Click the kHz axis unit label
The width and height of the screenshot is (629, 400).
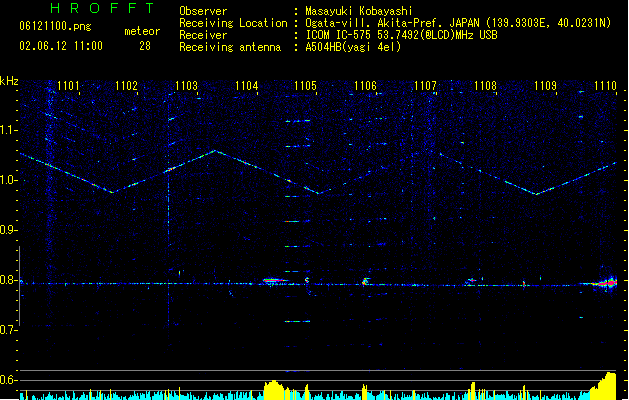tap(9, 81)
